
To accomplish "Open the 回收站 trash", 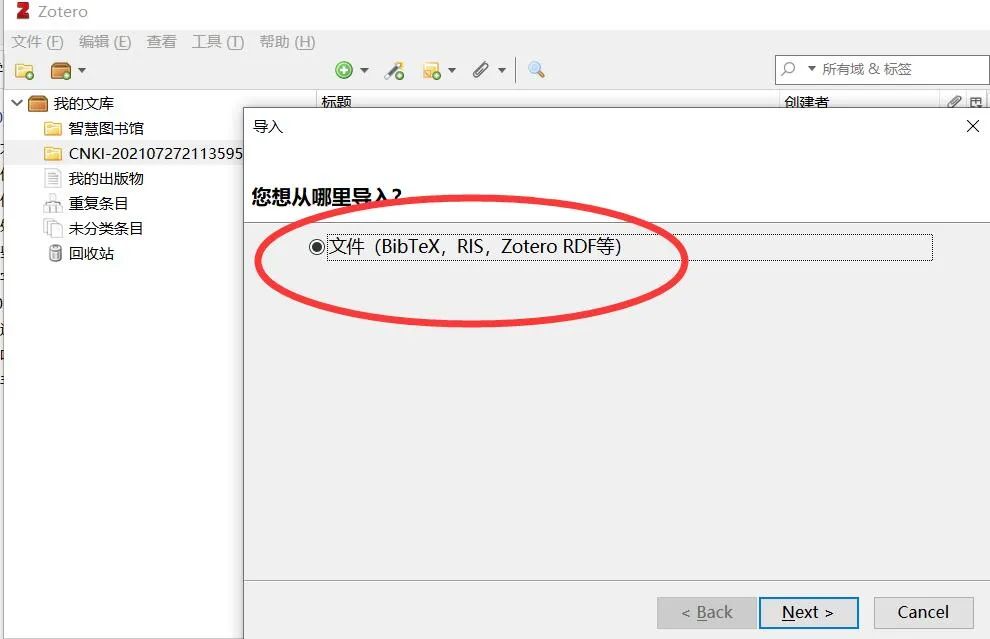I will [91, 254].
